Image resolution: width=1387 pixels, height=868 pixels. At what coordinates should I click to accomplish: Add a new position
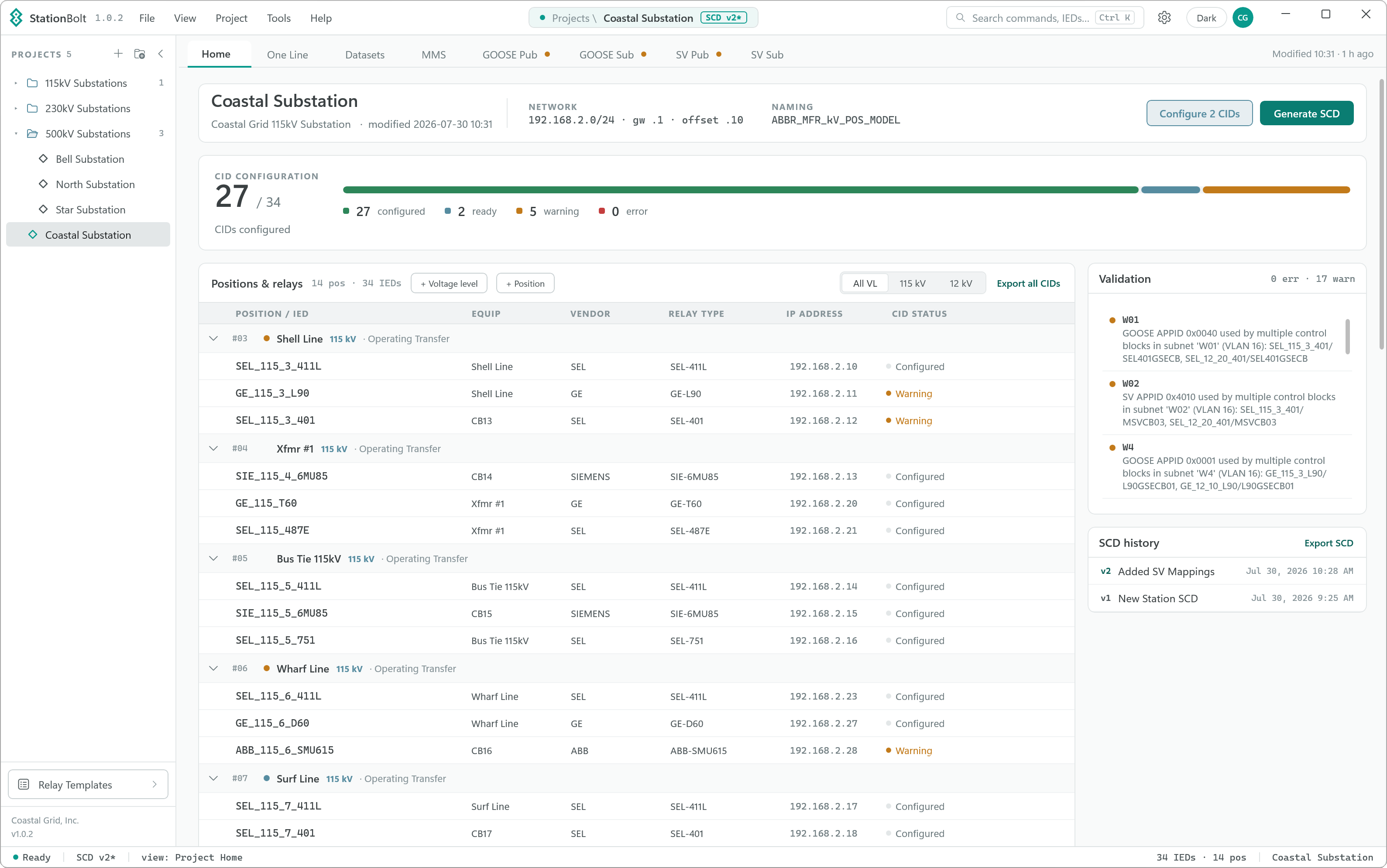(525, 283)
